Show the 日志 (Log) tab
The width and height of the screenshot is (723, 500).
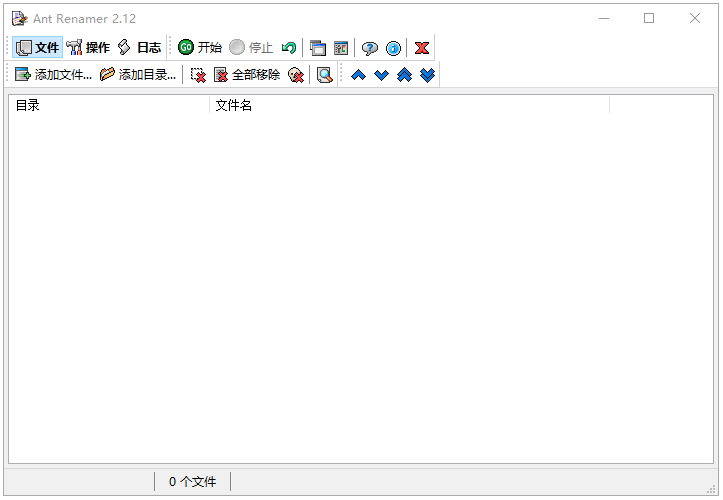(x=139, y=48)
